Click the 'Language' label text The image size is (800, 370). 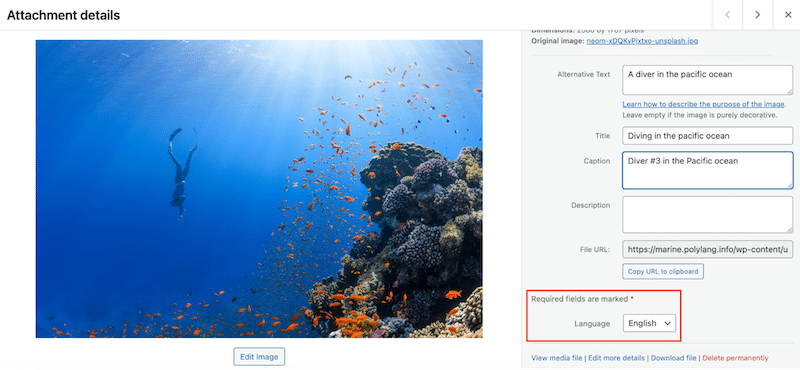(592, 324)
